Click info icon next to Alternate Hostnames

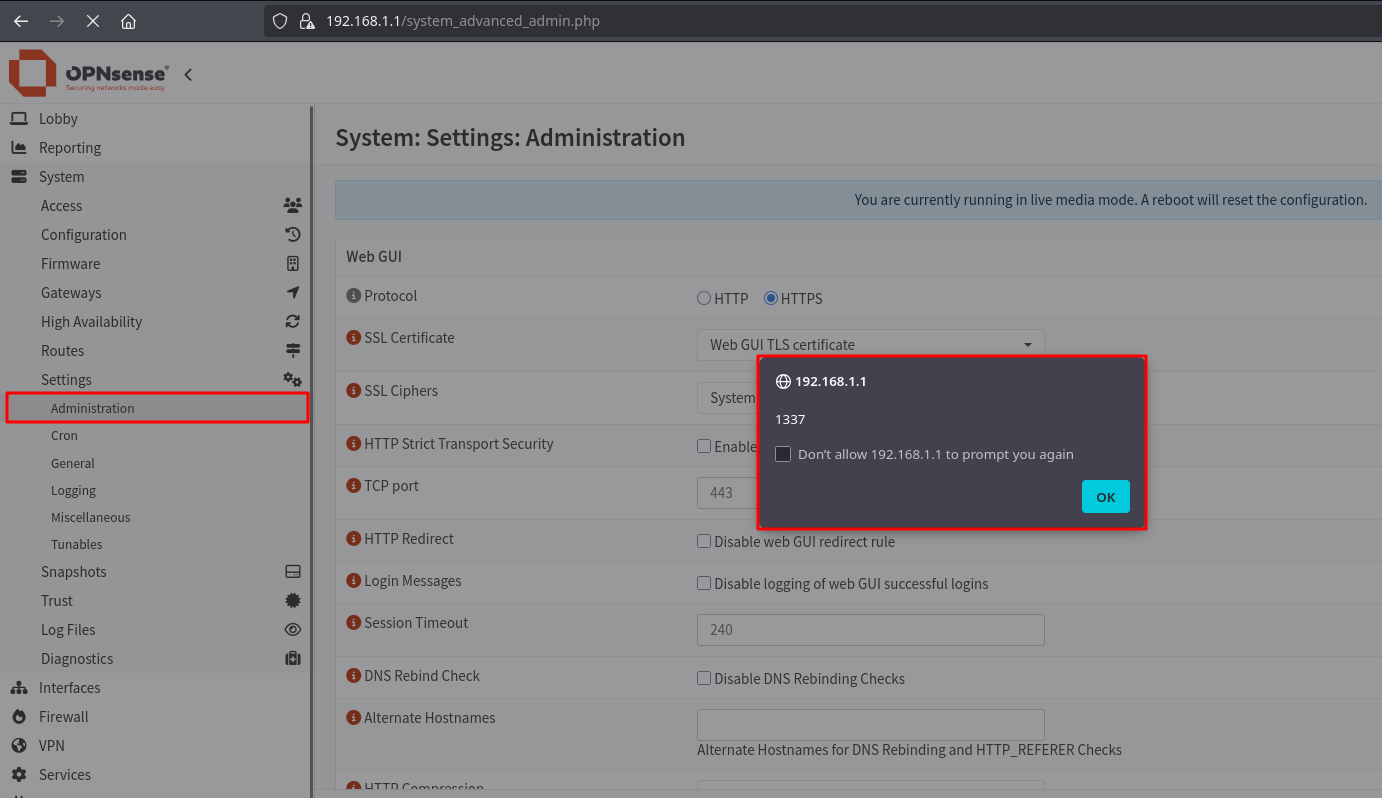click(x=353, y=718)
